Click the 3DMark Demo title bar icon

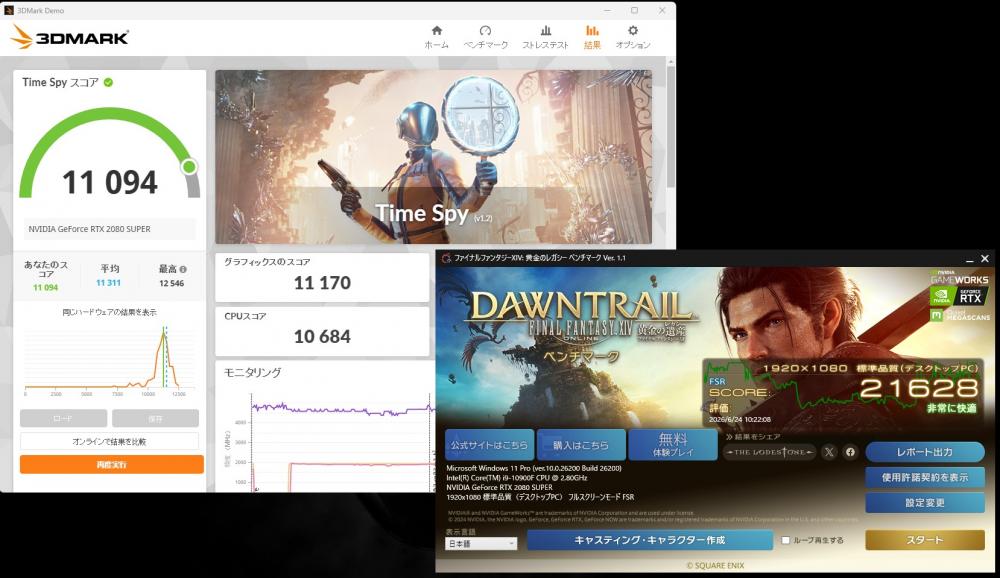coord(9,10)
